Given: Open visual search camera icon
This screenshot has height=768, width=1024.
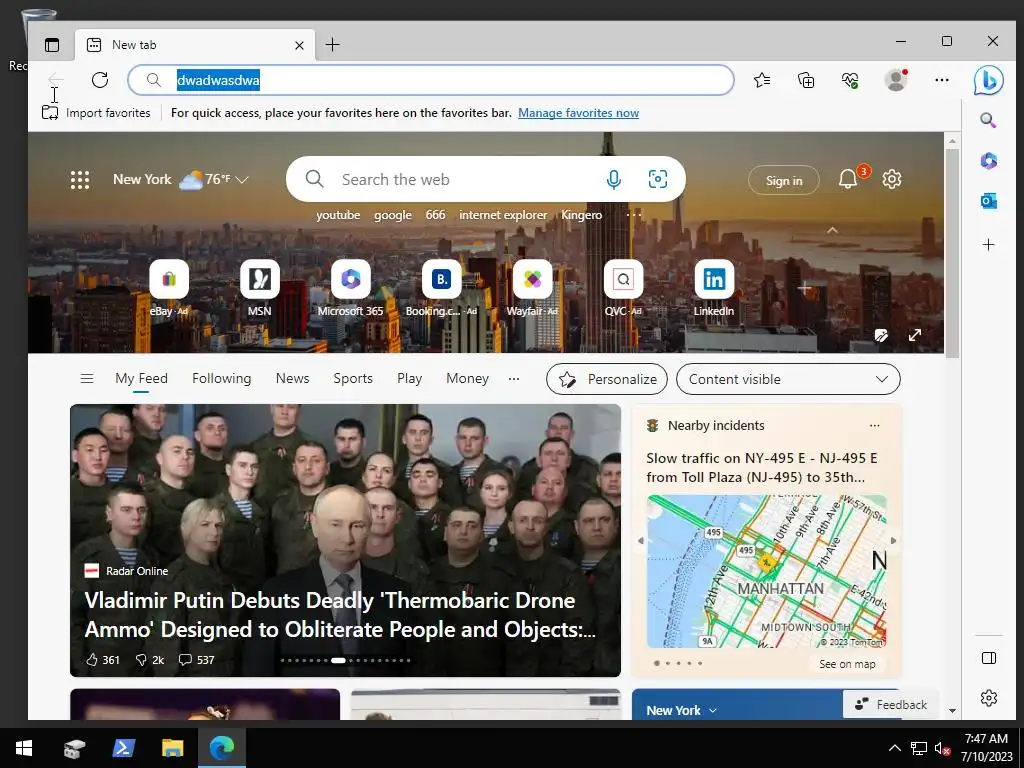Looking at the screenshot, I should (658, 179).
